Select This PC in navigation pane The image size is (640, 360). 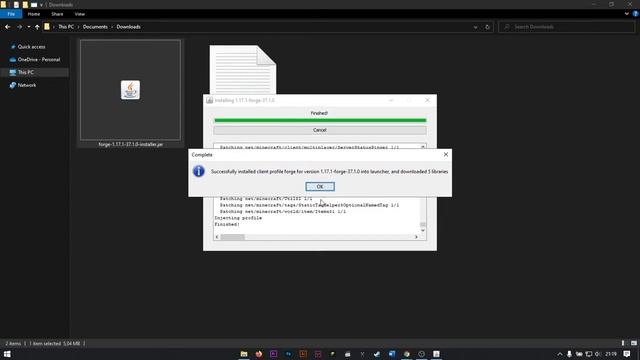tap(26, 72)
